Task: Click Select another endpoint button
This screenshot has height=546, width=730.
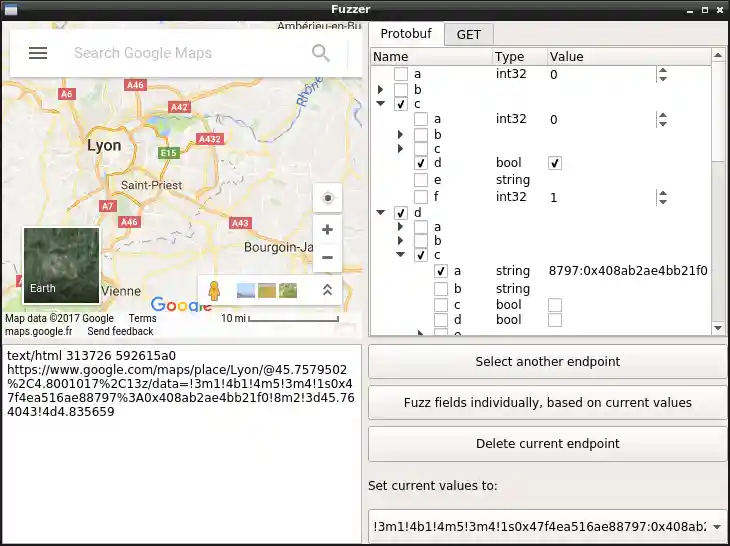Action: [547, 362]
